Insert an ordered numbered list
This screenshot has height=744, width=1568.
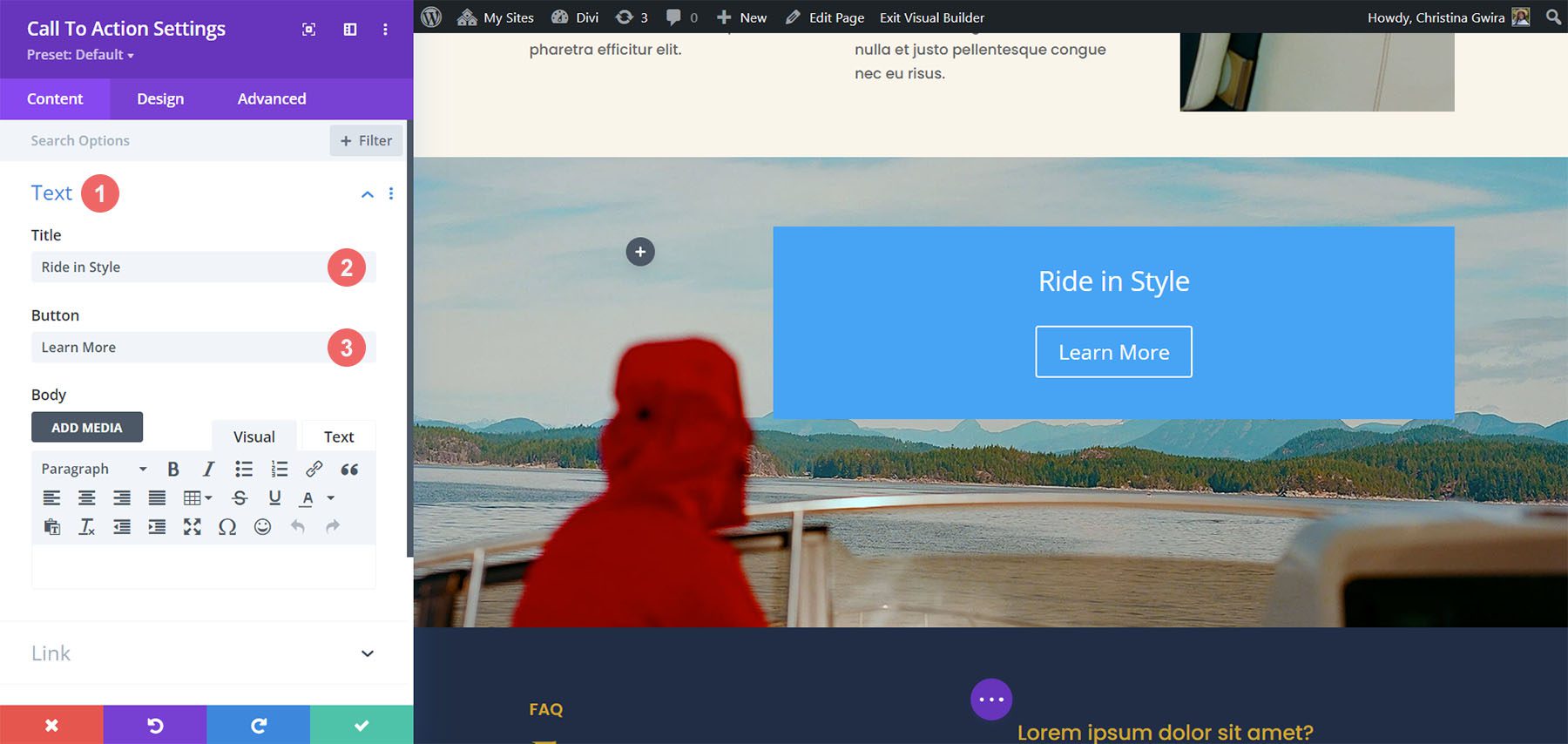[279, 469]
